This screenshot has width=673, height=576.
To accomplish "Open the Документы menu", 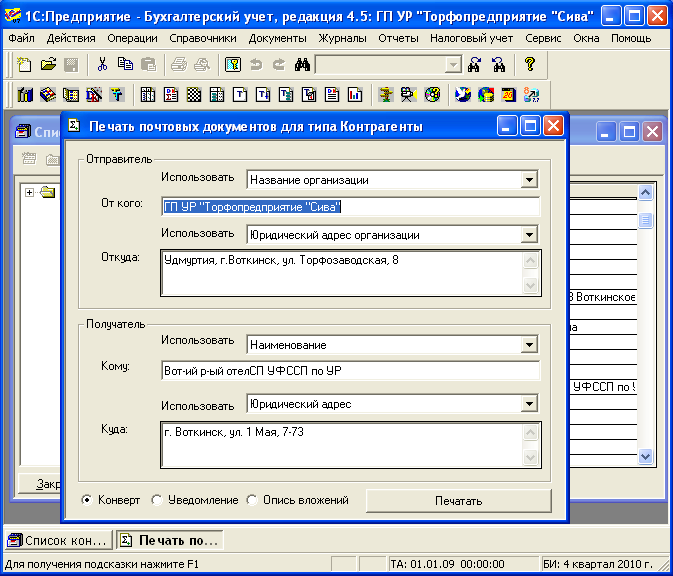I will click(x=277, y=39).
